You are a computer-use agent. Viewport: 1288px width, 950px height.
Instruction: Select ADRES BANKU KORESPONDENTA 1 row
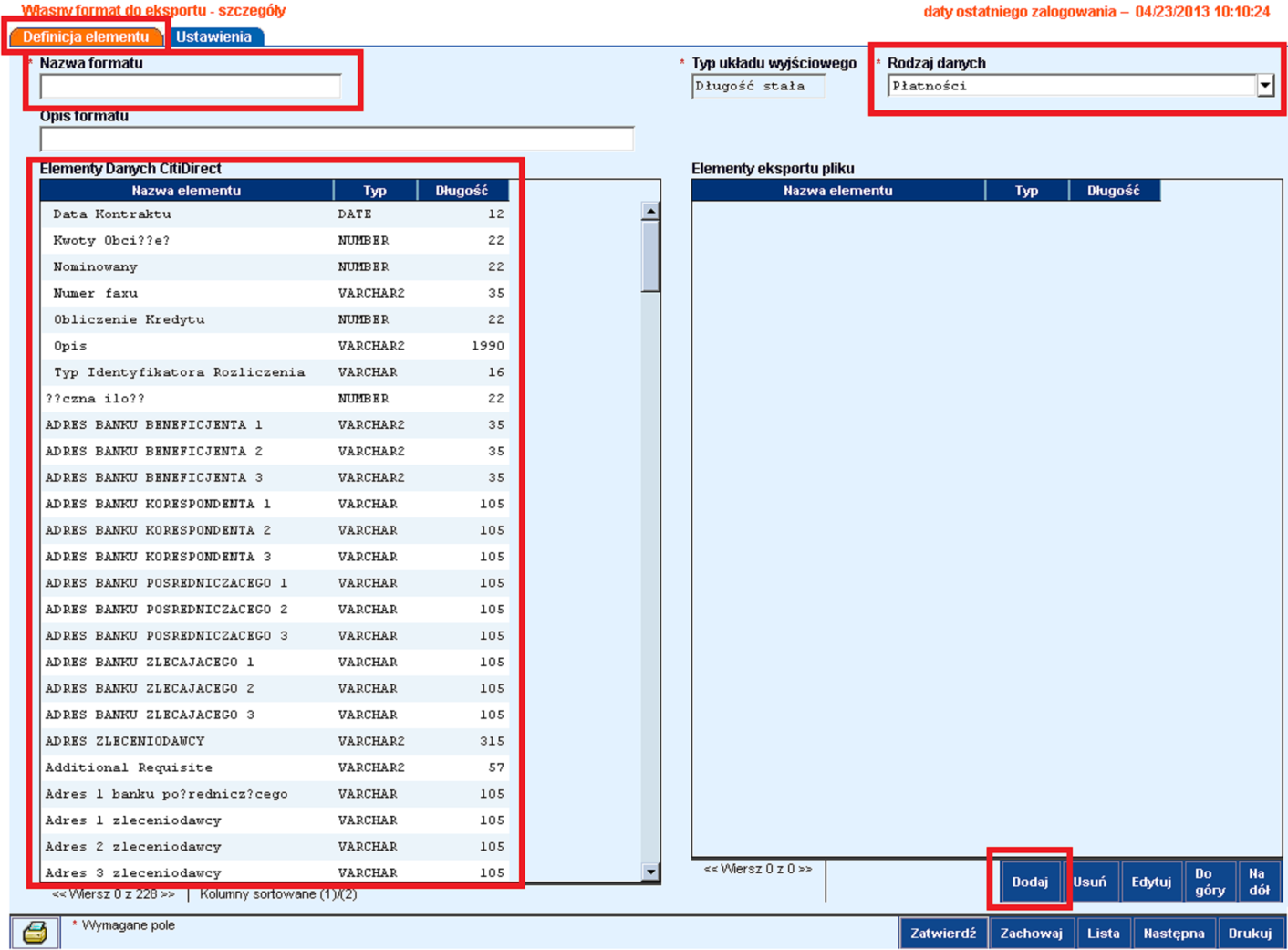275,504
